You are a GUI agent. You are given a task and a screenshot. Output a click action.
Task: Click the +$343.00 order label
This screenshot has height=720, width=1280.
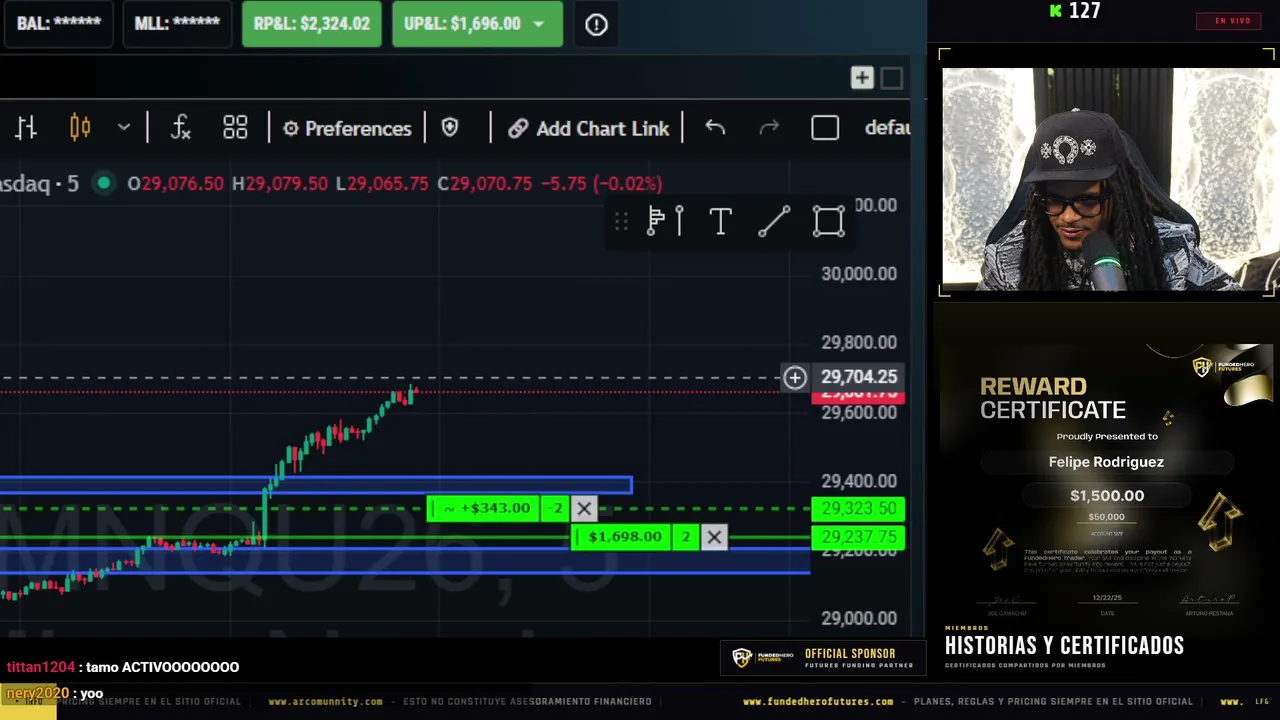pos(485,509)
